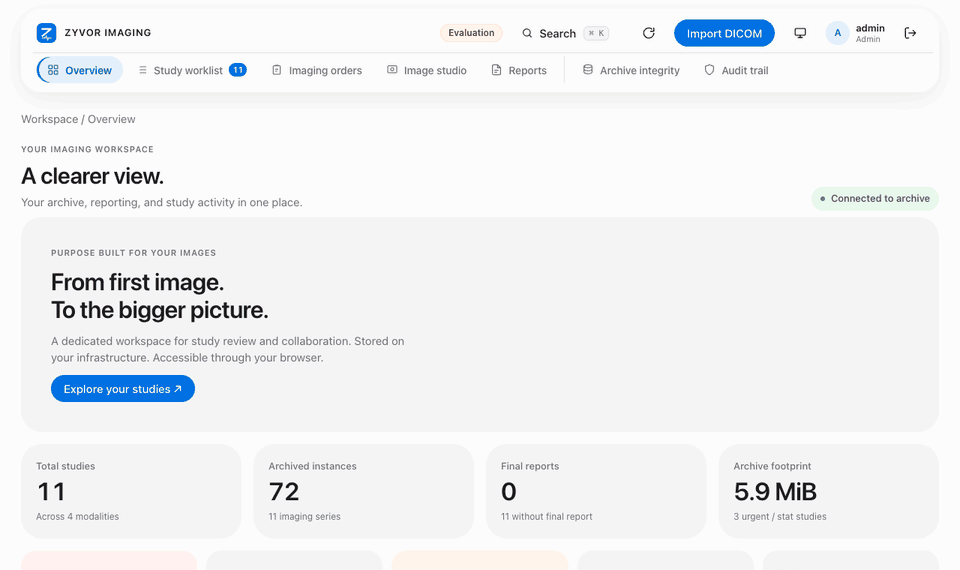Click the admin avatar circle
This screenshot has height=570, width=960.
(x=838, y=33)
